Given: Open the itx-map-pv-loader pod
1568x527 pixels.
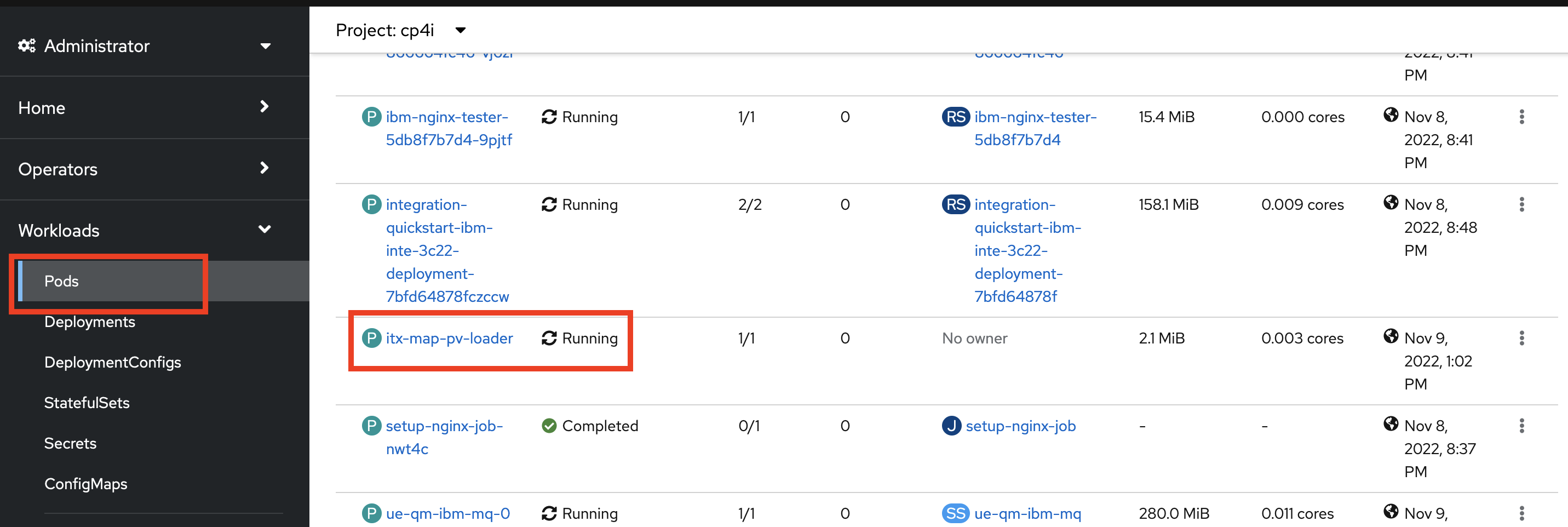Looking at the screenshot, I should (449, 339).
